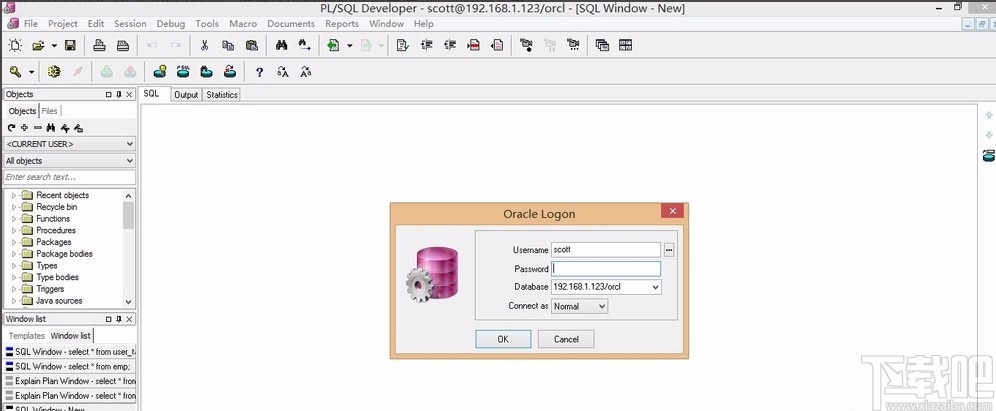Click the Explain plan icon
This screenshot has width=996, height=411.
(159, 72)
